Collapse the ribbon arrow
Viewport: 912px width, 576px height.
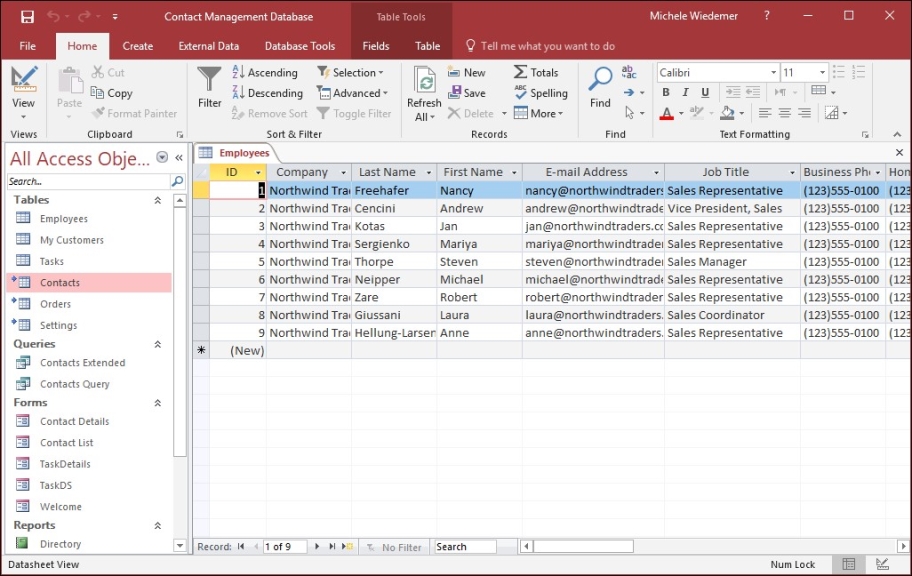(x=897, y=134)
